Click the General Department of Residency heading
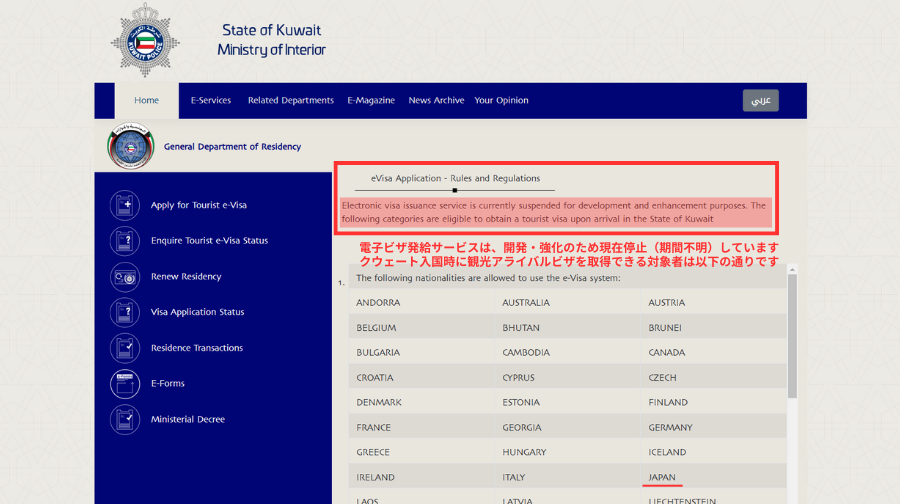Image resolution: width=900 pixels, height=504 pixels. click(232, 146)
